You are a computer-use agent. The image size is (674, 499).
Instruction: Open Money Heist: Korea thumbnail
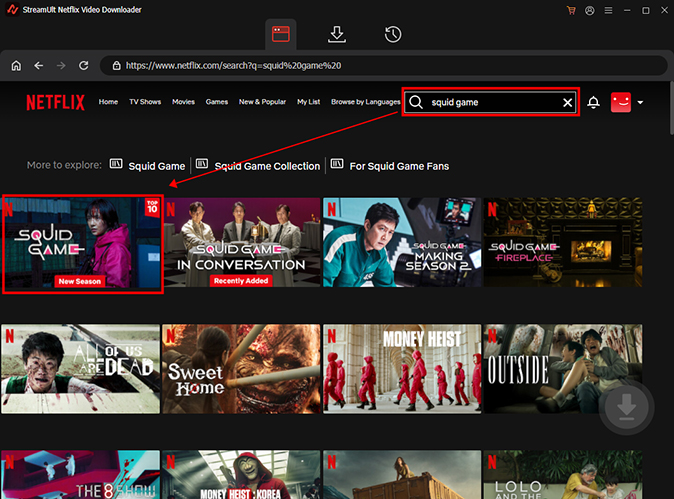tap(241, 475)
